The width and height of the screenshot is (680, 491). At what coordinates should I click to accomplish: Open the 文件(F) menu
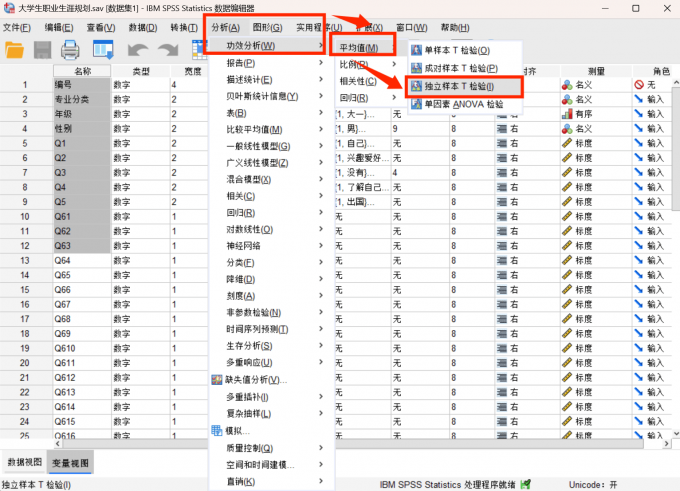click(x=17, y=28)
